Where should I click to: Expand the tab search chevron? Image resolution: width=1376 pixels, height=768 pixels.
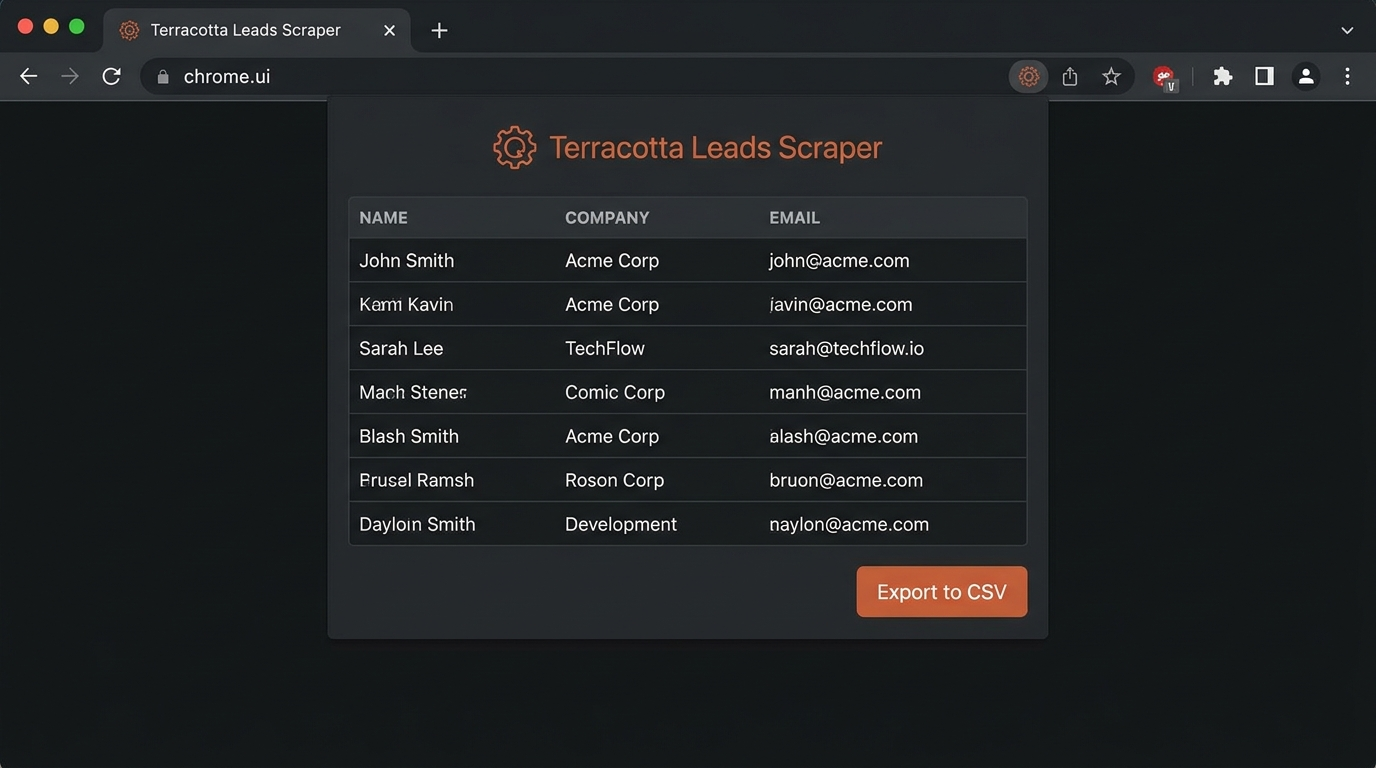point(1347,30)
